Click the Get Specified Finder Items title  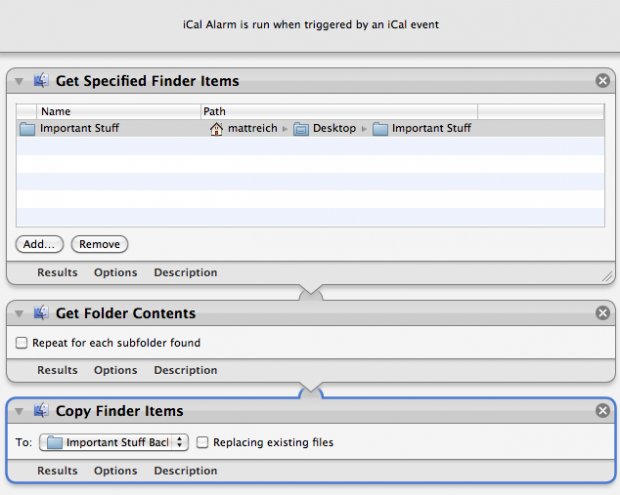point(147,81)
